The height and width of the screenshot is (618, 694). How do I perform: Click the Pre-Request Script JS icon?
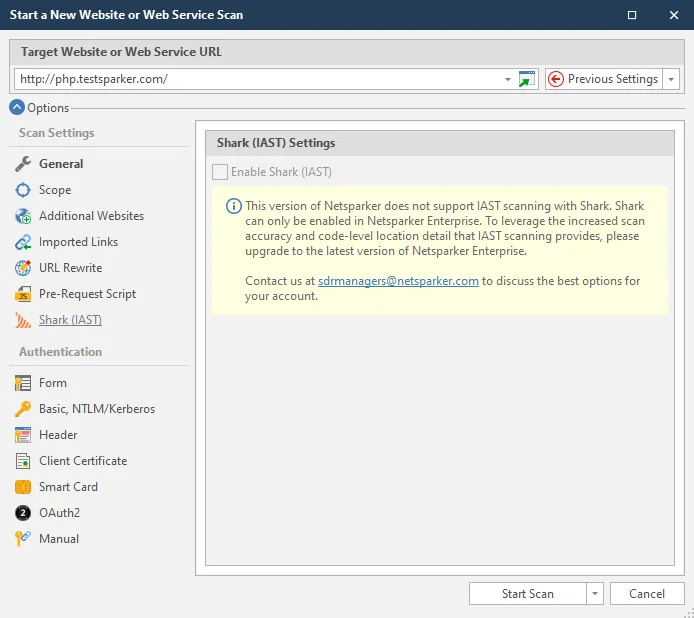23,294
